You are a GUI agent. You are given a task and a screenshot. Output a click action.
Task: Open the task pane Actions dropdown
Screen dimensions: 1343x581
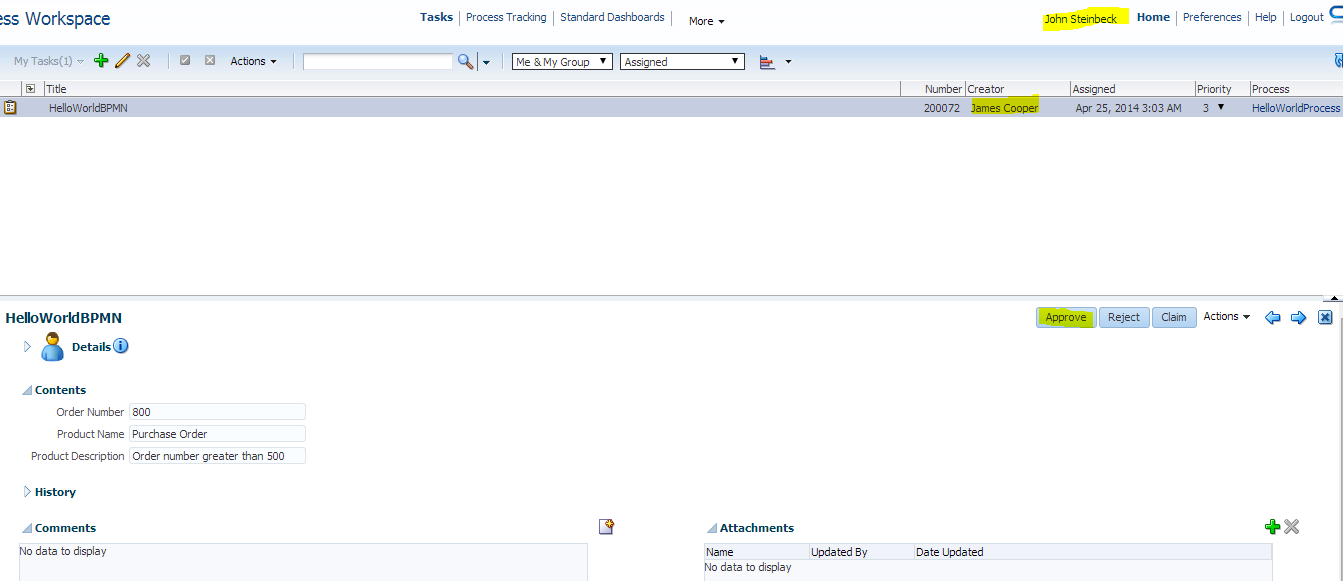pos(1227,316)
